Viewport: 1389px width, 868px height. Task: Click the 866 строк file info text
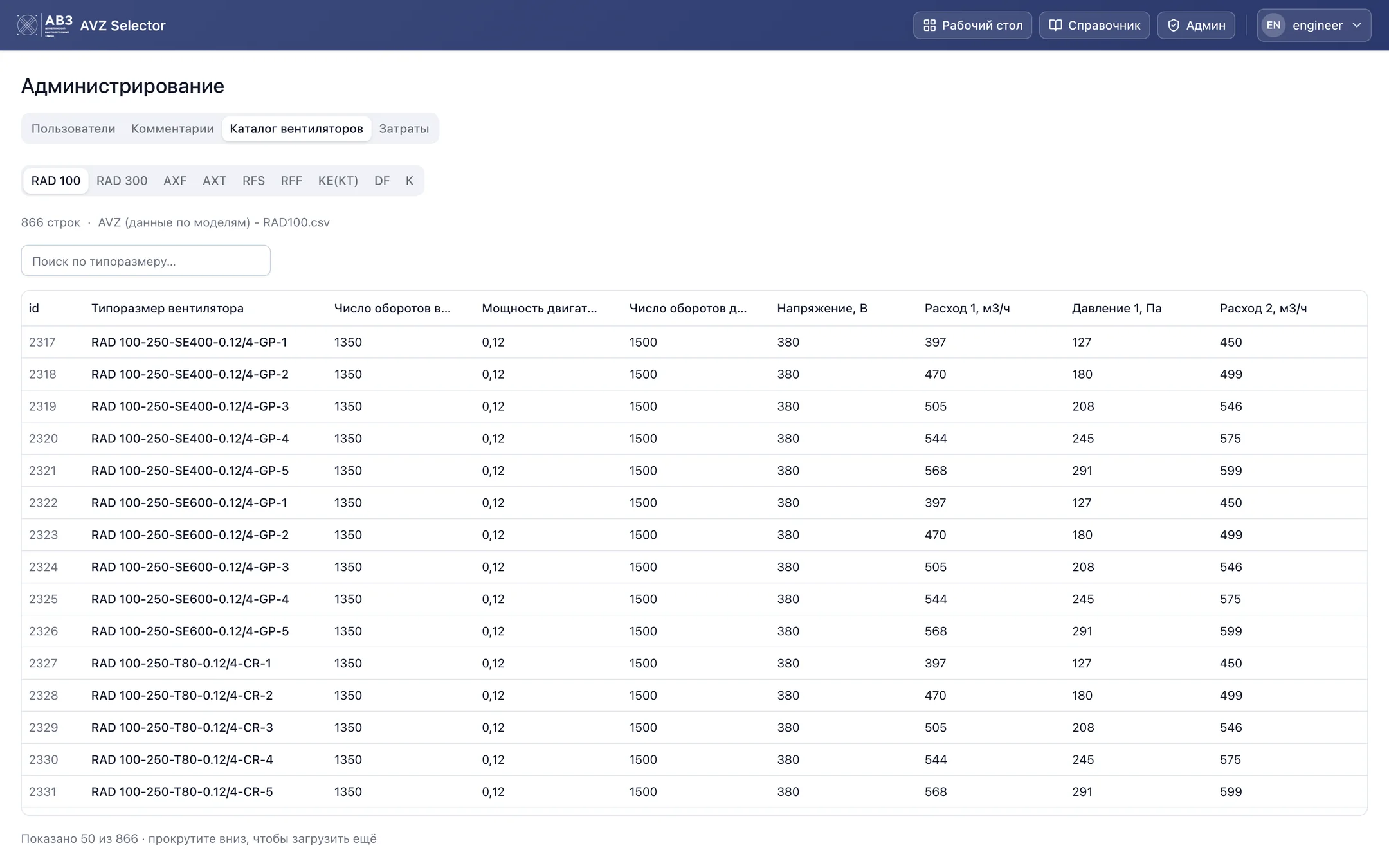point(175,222)
